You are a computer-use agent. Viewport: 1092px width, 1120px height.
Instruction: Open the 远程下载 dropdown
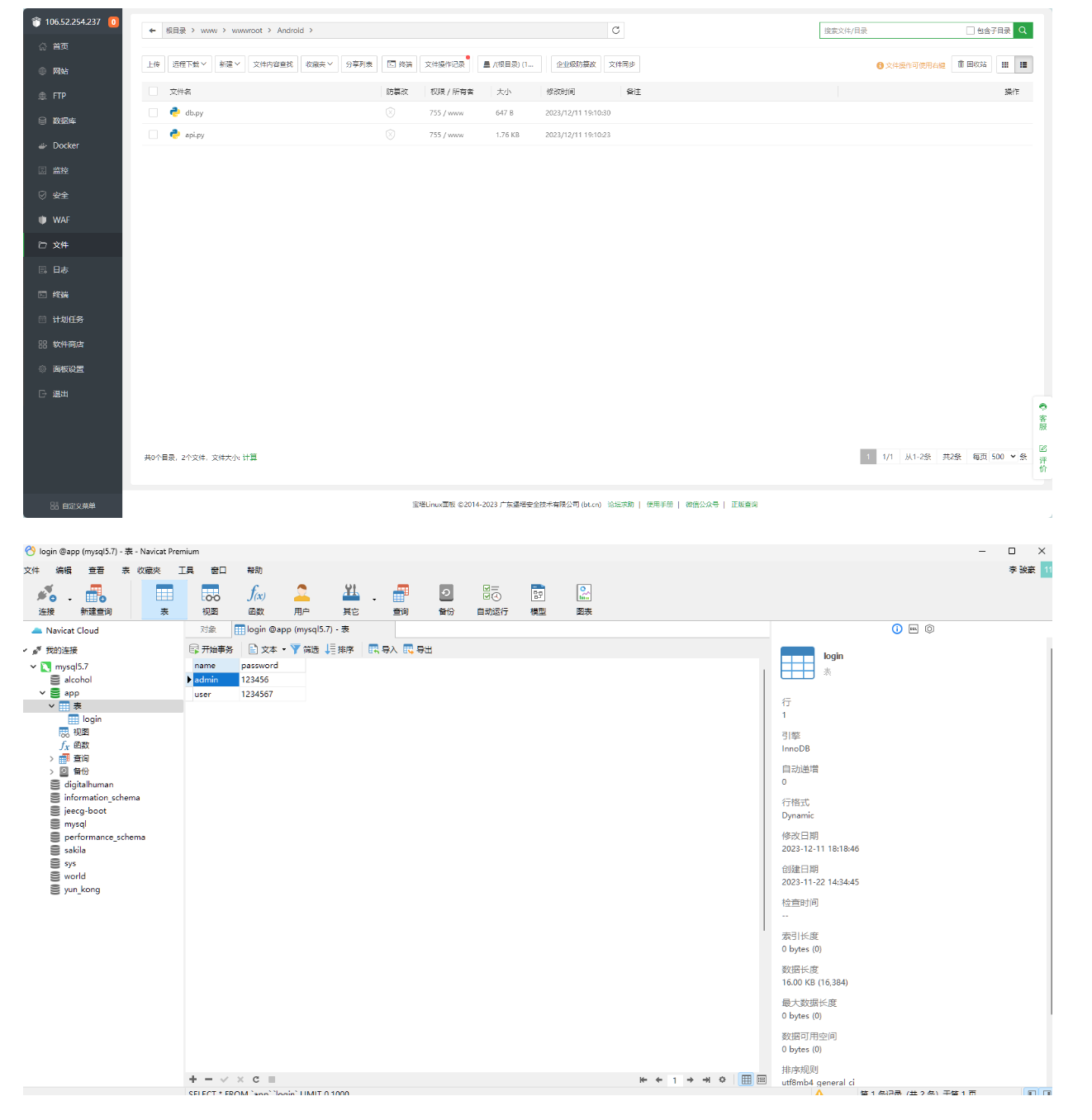pyautogui.click(x=190, y=64)
